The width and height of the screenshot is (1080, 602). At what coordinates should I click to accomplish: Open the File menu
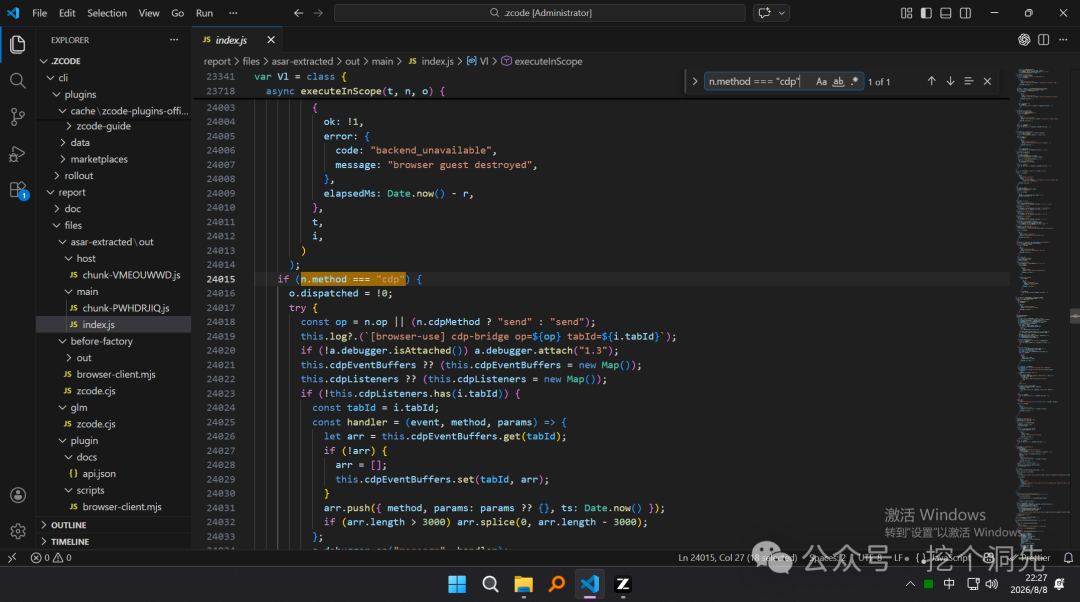39,13
